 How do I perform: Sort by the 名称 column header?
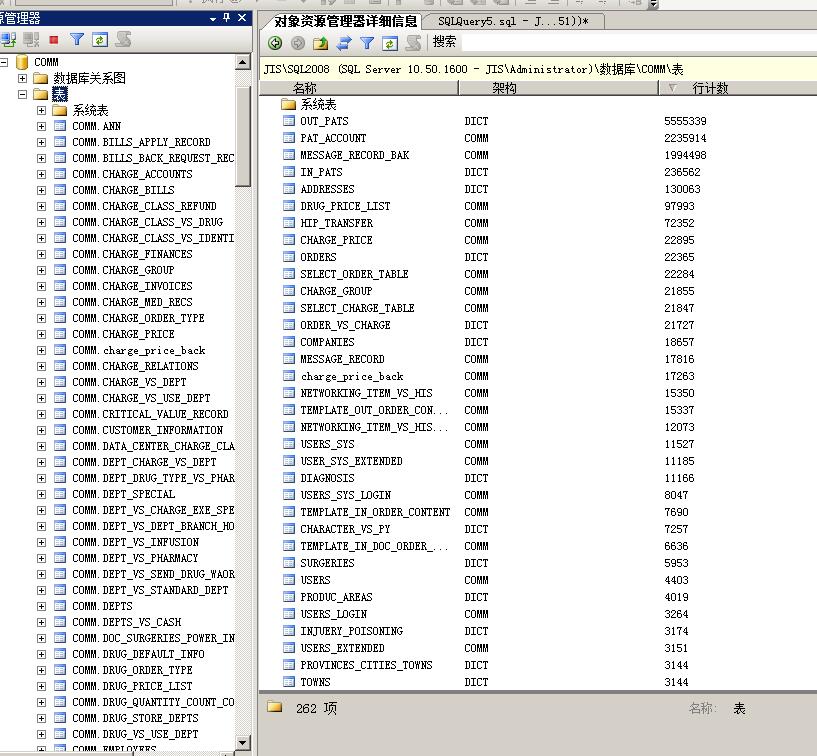click(x=359, y=88)
